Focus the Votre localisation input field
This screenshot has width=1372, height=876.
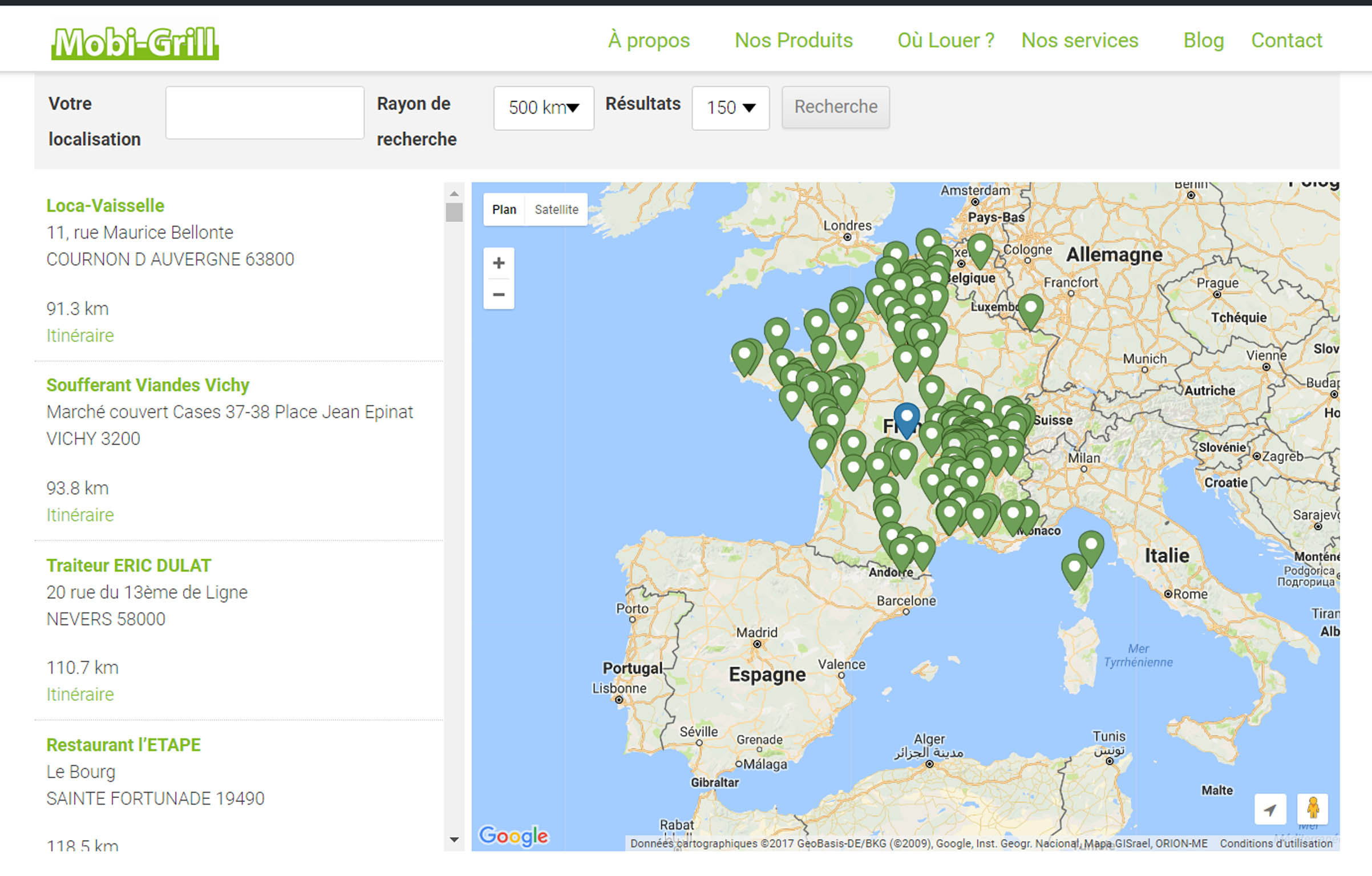tap(265, 112)
